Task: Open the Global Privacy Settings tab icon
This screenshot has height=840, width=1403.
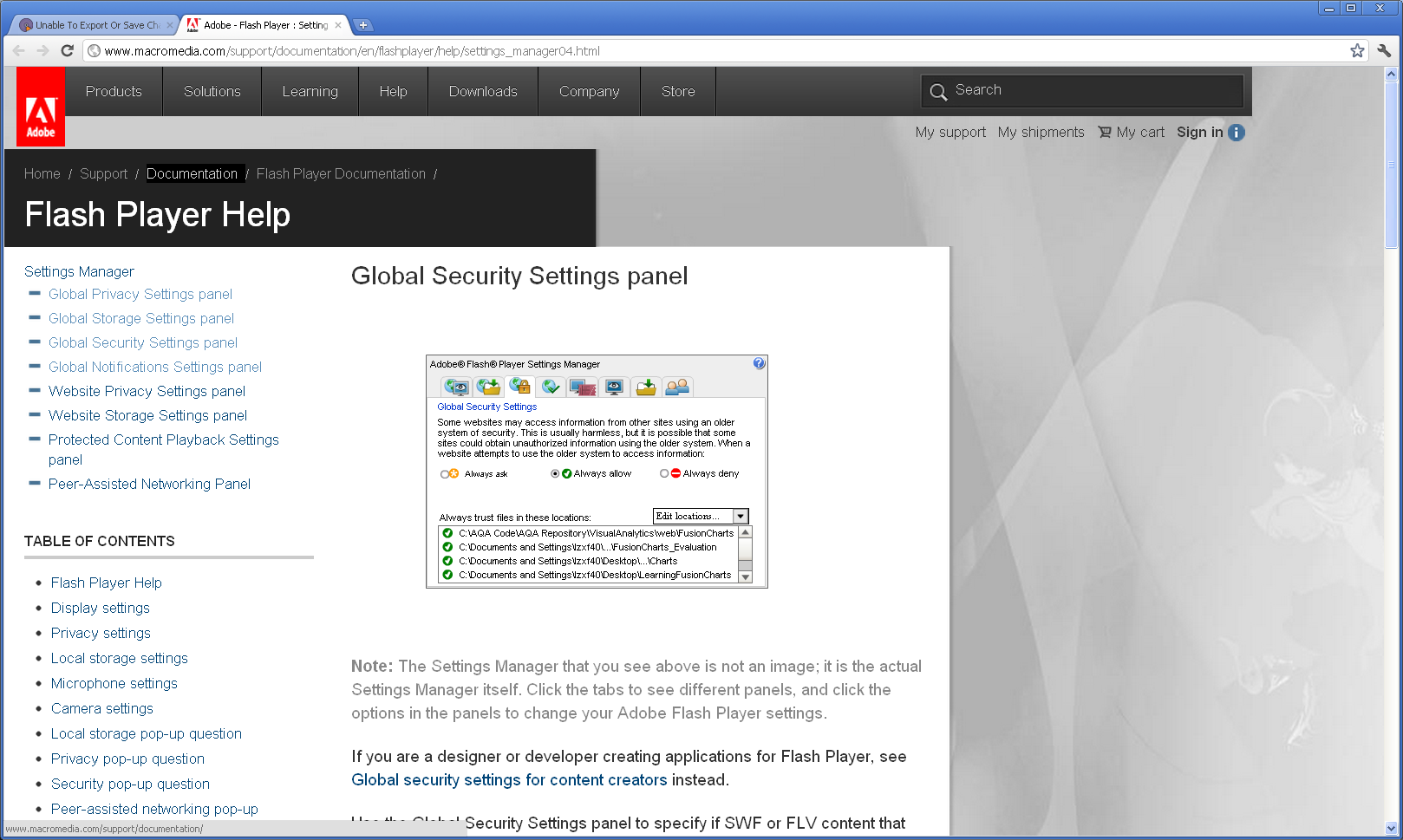Action: (456, 387)
